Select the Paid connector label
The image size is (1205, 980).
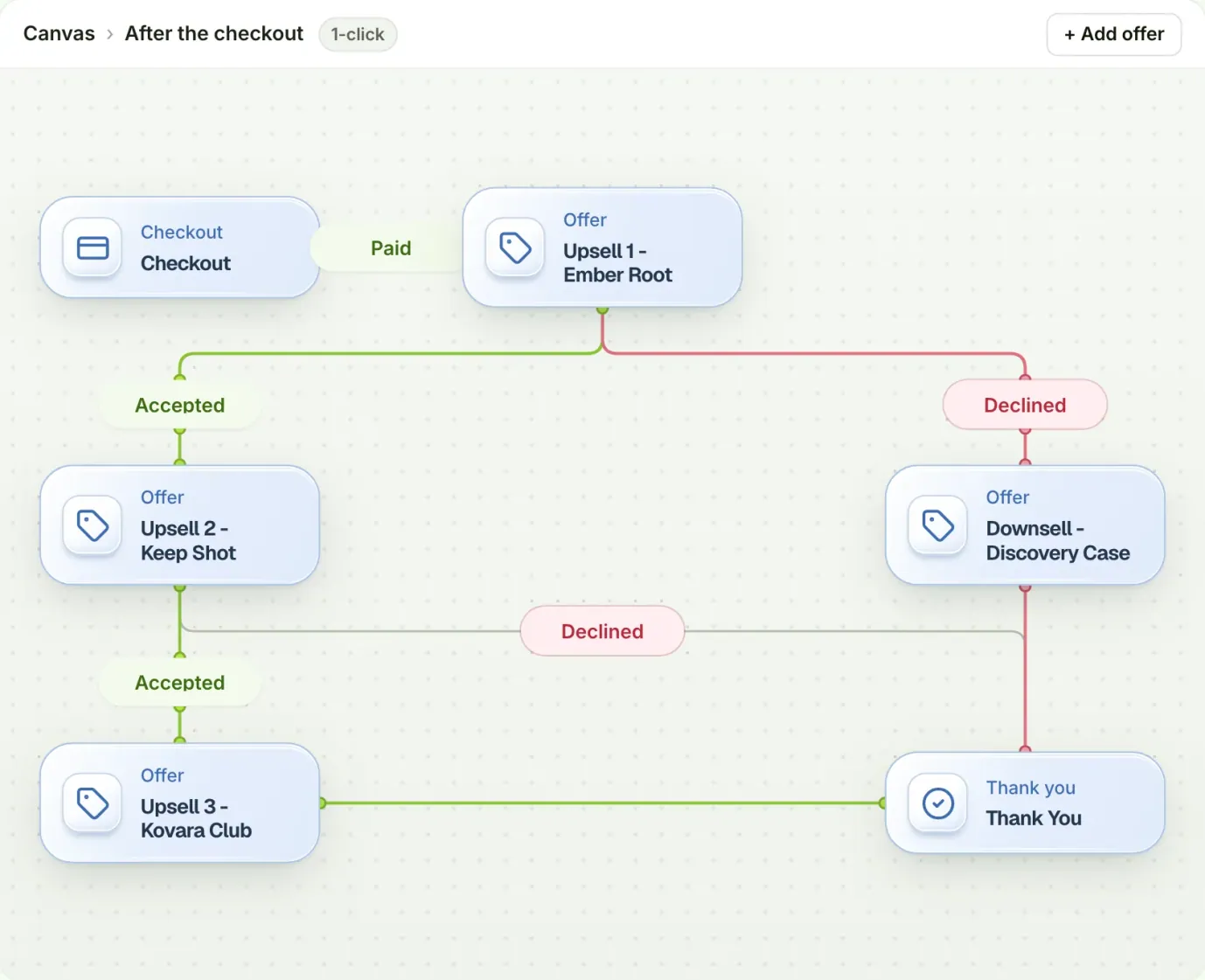(x=390, y=248)
